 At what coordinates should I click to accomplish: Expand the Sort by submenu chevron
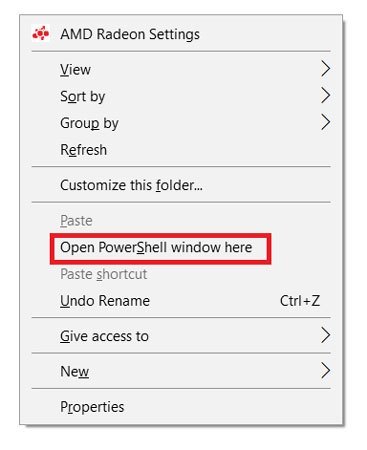[326, 96]
